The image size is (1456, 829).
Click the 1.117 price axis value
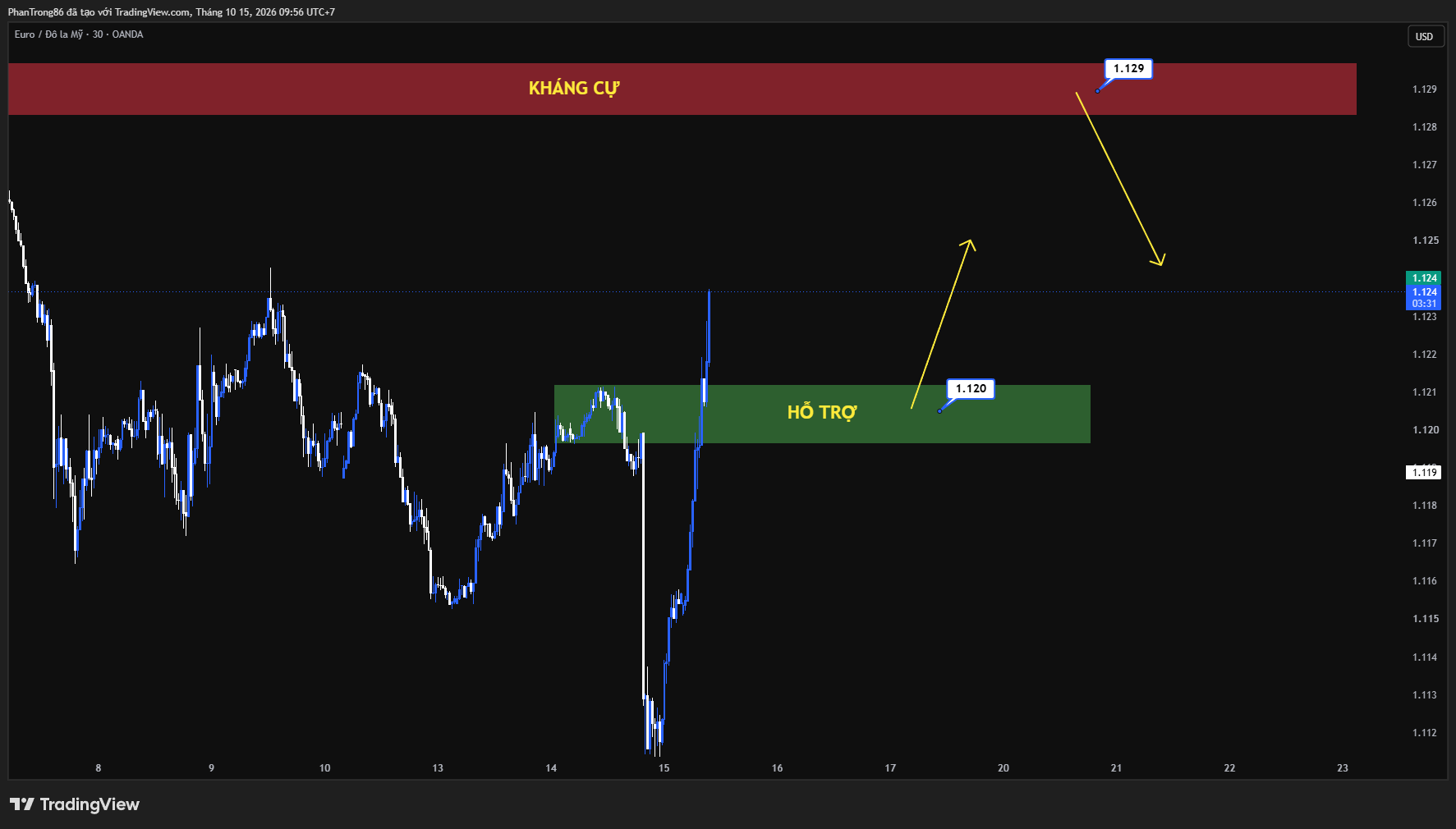(1425, 543)
